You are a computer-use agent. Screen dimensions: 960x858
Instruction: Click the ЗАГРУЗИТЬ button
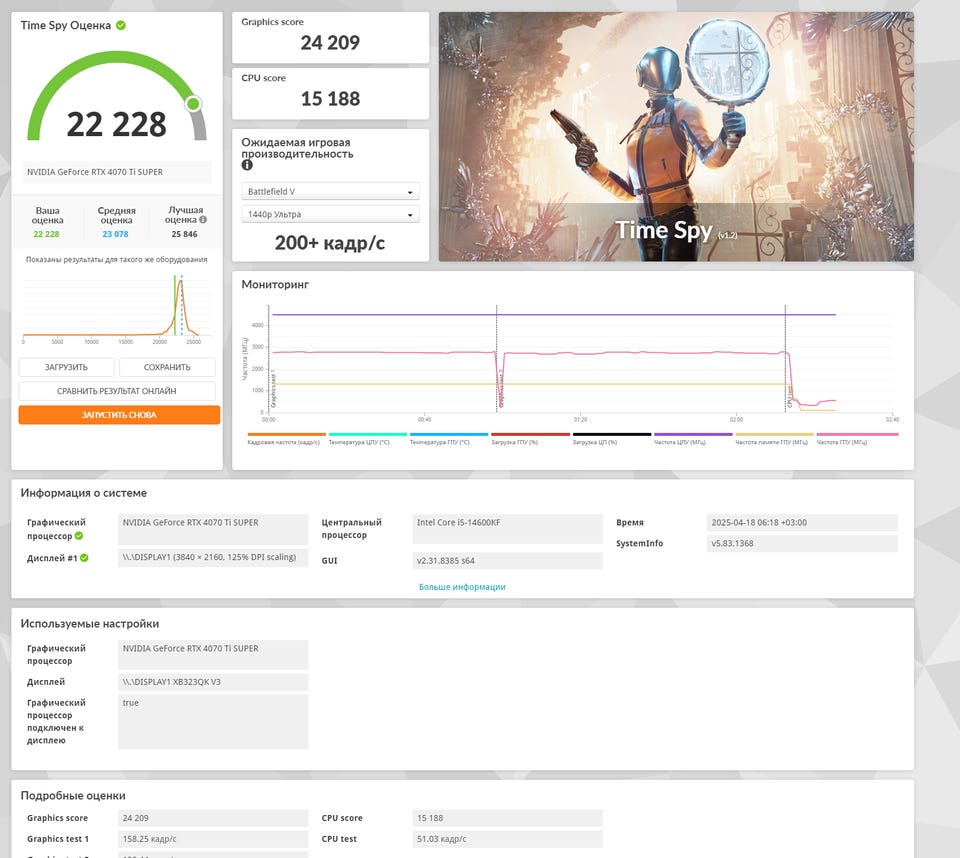[66, 367]
